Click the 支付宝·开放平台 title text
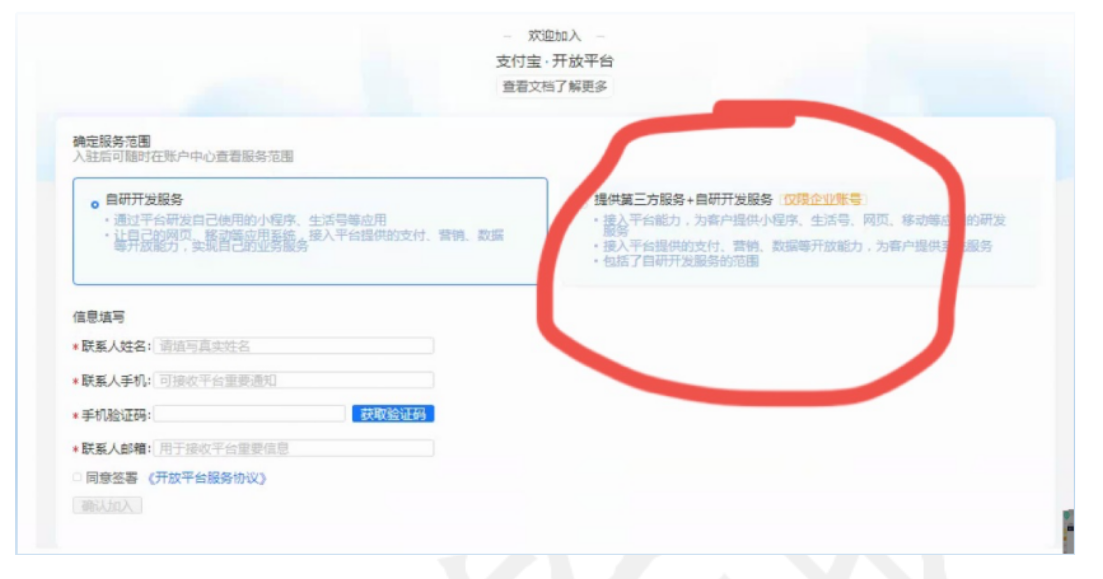This screenshot has width=1103, height=579. click(554, 61)
